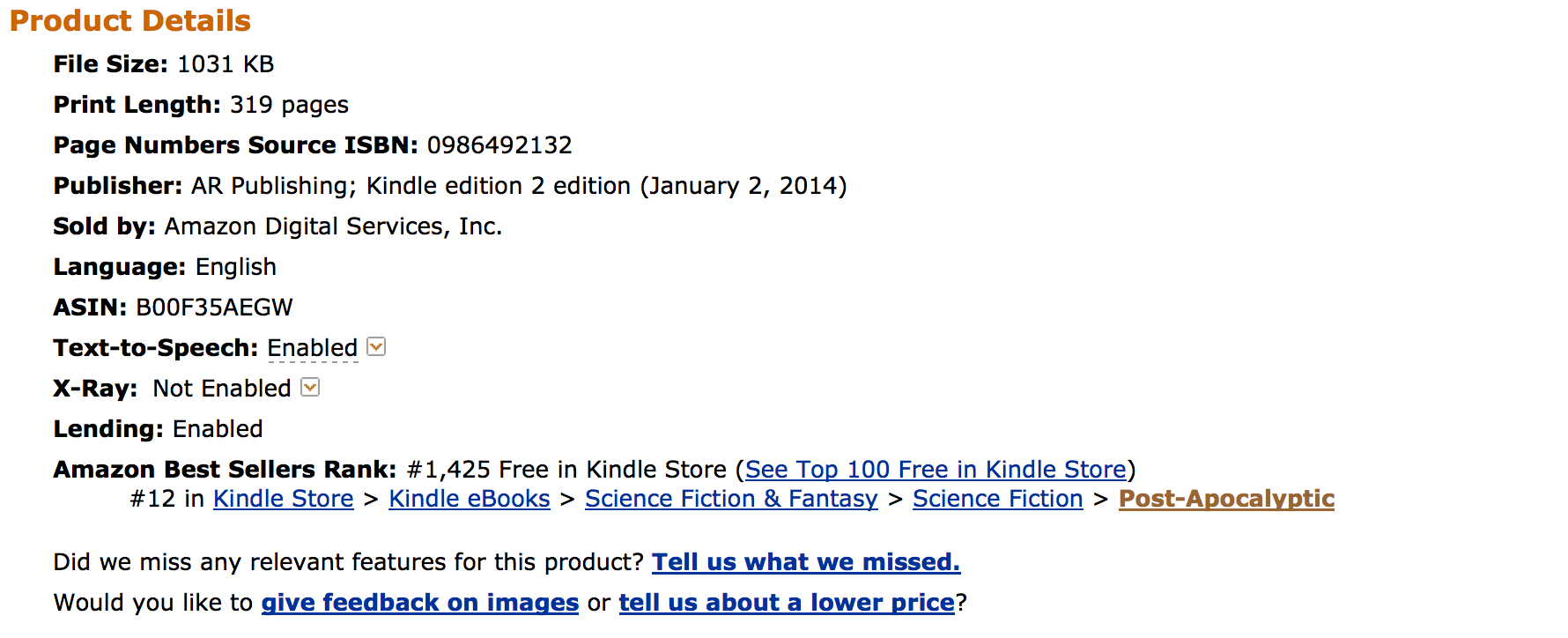1568x638 pixels.
Task: Visit the Kindle Store category link
Action: click(x=283, y=499)
